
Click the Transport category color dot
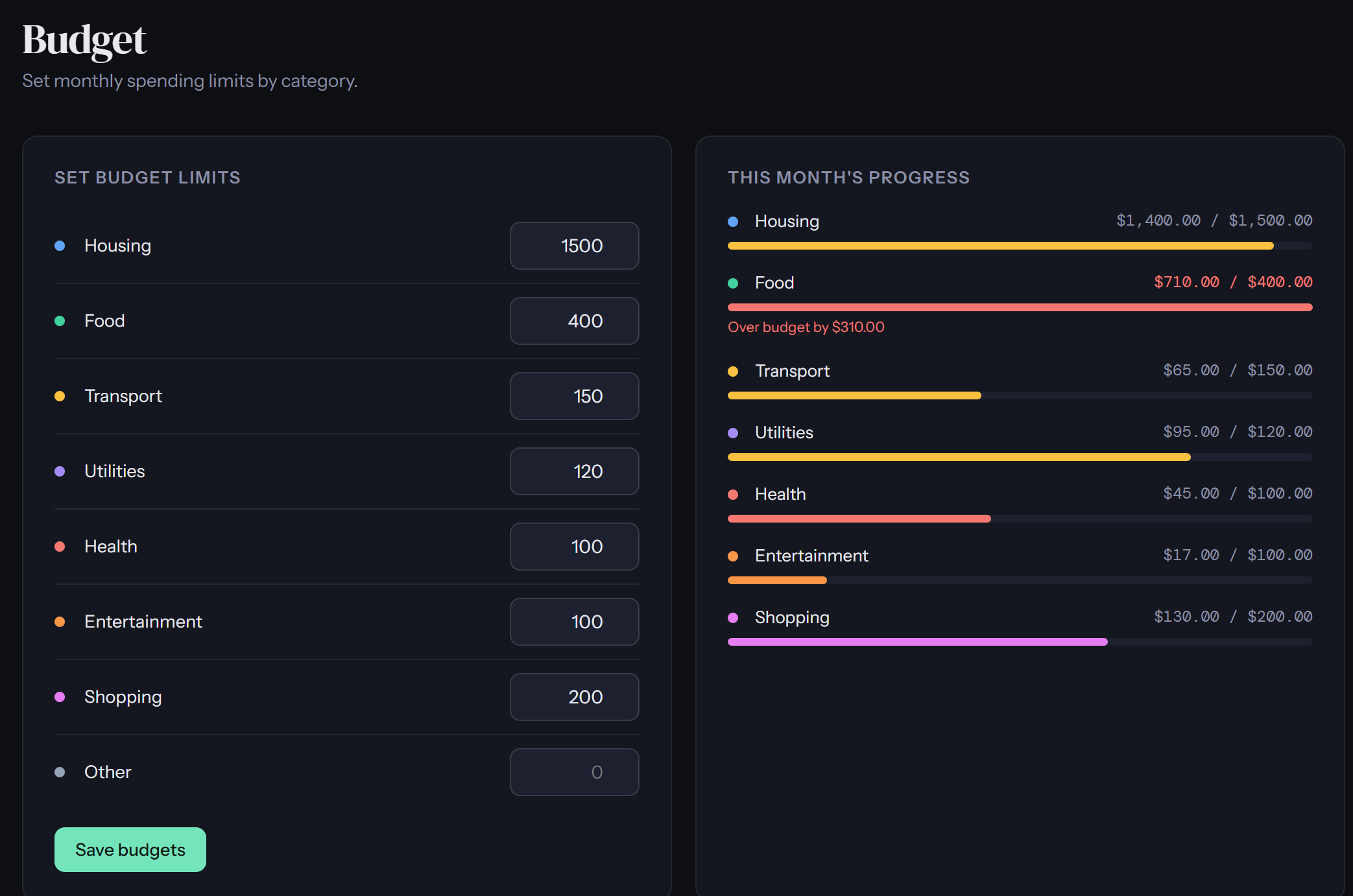click(60, 395)
